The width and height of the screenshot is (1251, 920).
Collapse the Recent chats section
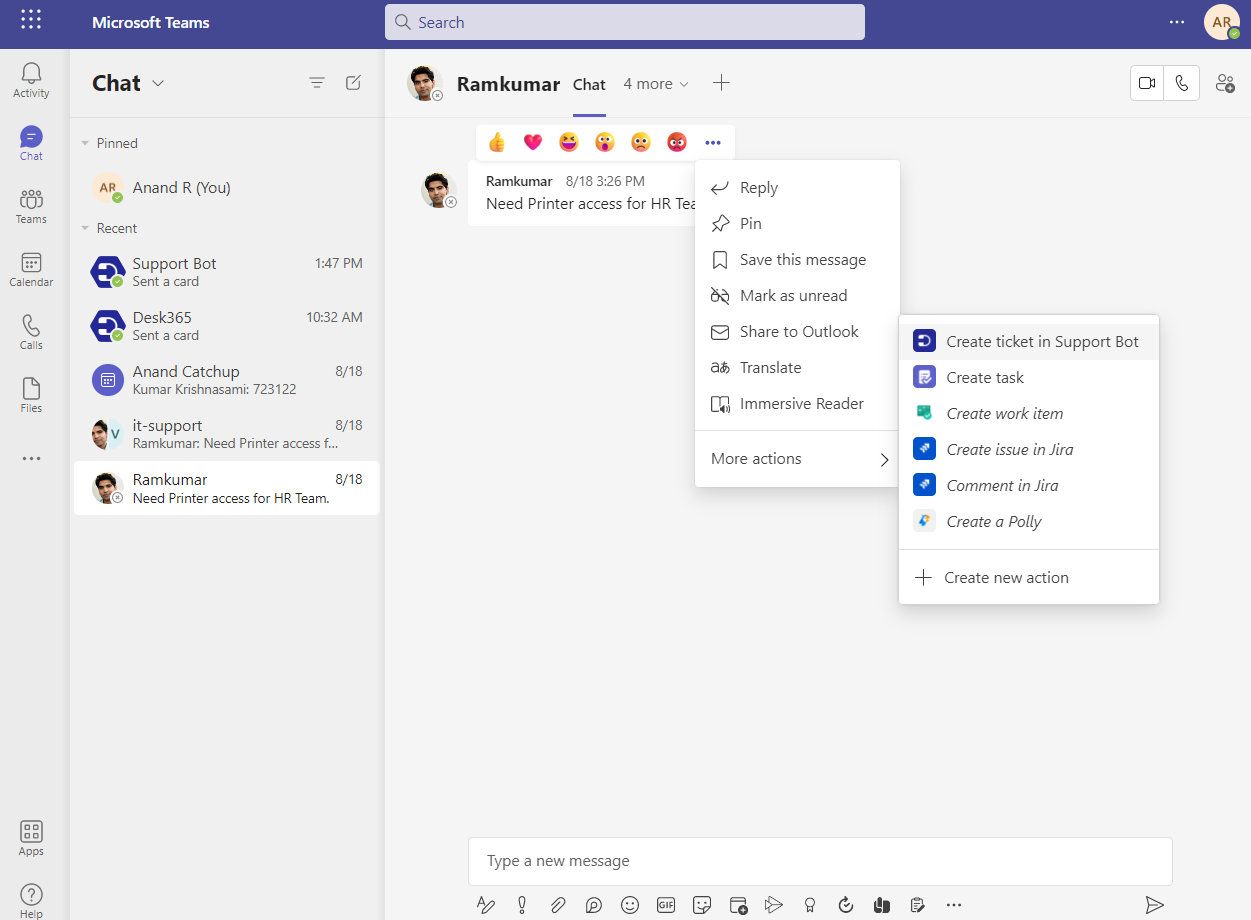pyautogui.click(x=86, y=228)
